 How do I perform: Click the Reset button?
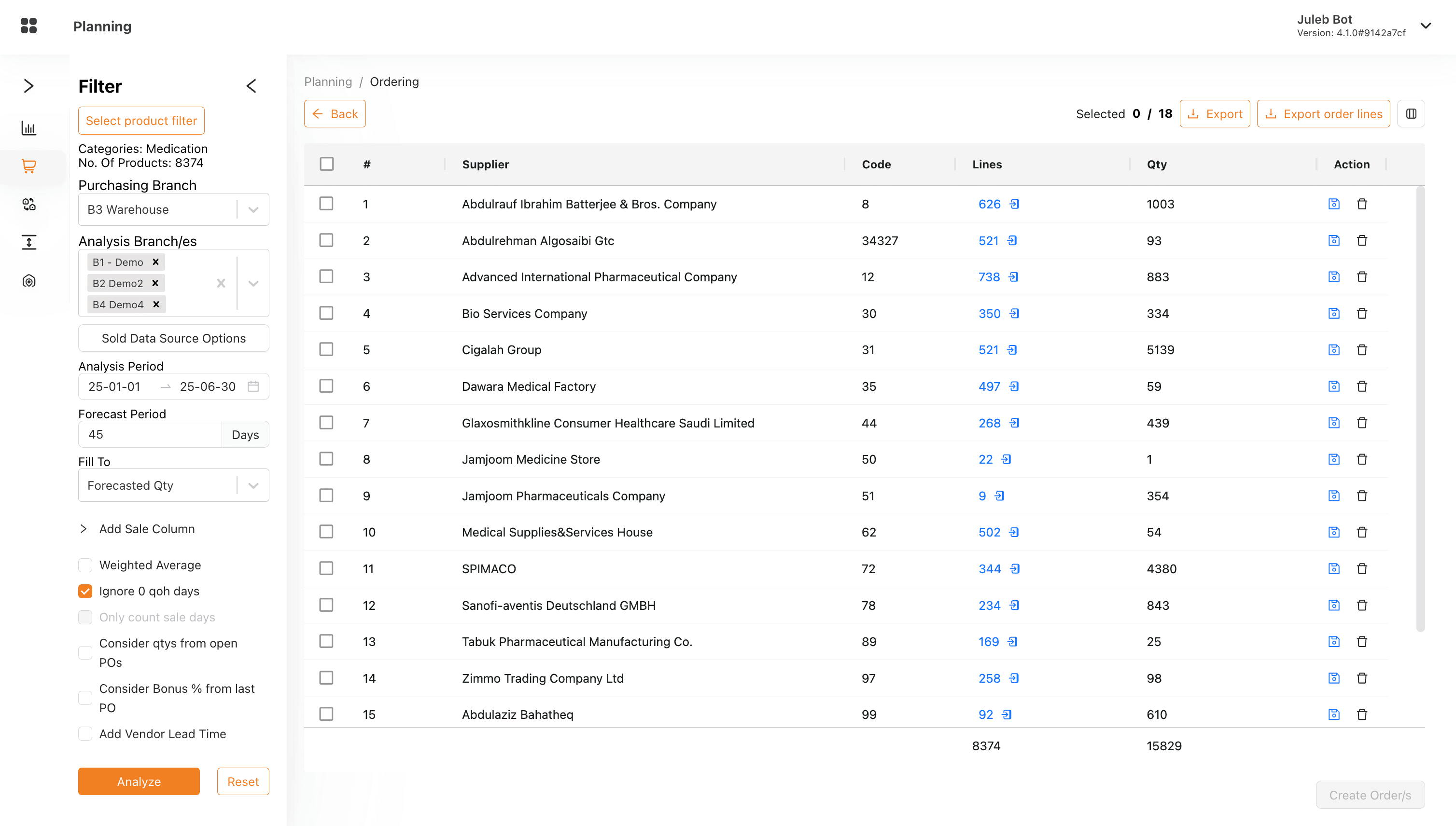[243, 782]
